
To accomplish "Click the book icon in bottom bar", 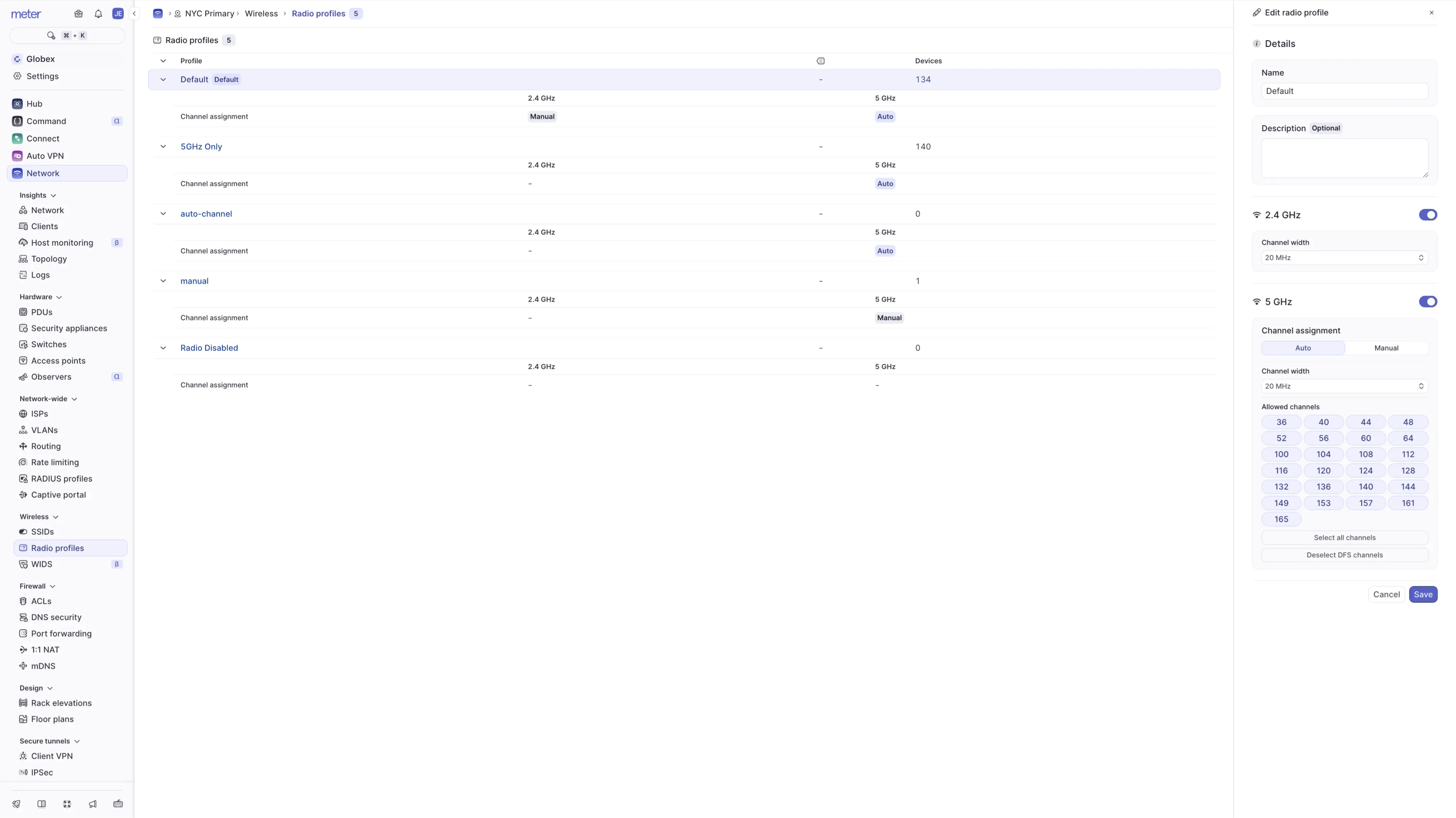I will click(41, 804).
